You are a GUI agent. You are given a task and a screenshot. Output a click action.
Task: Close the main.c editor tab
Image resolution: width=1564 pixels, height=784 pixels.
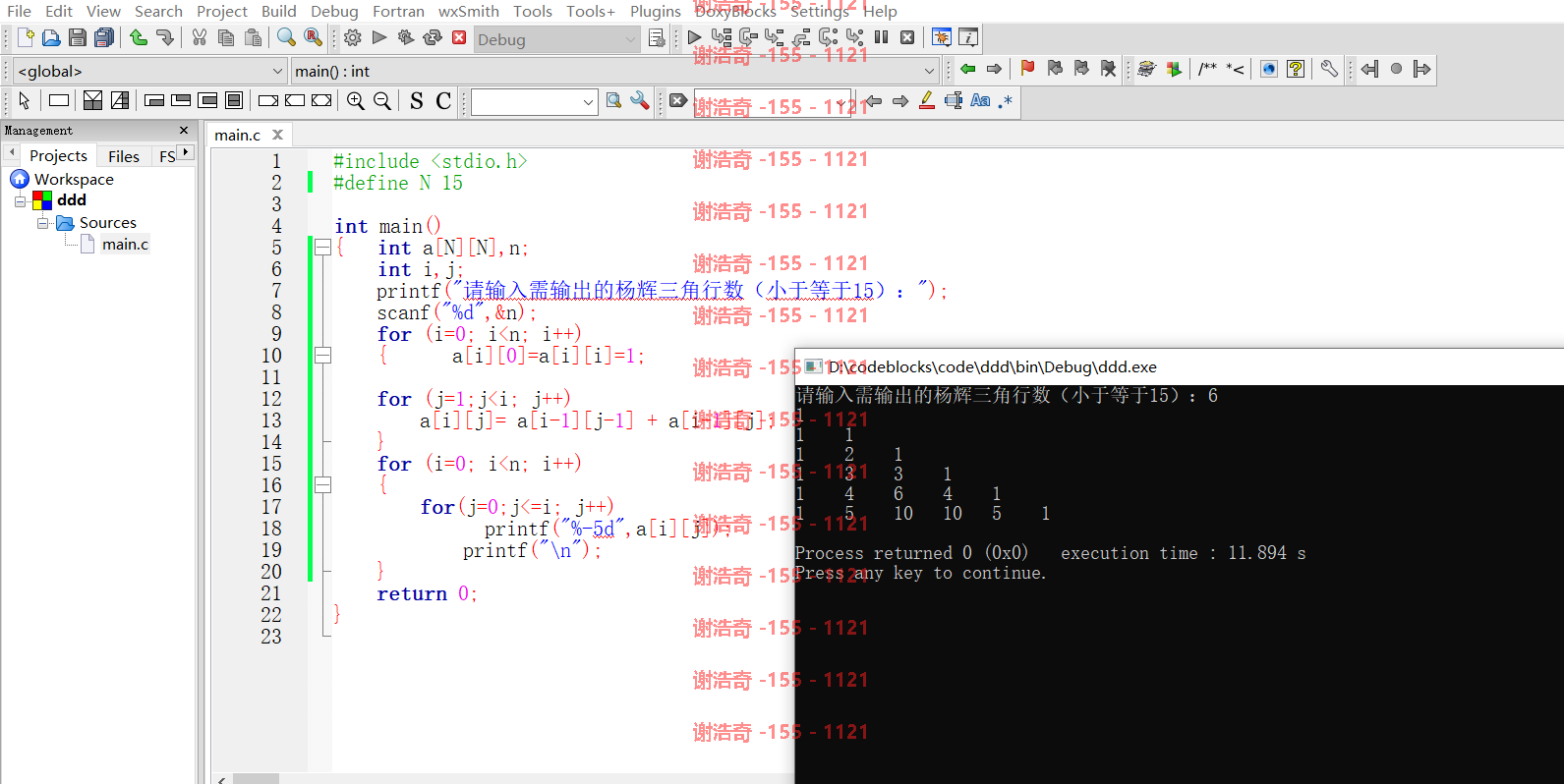click(x=278, y=135)
